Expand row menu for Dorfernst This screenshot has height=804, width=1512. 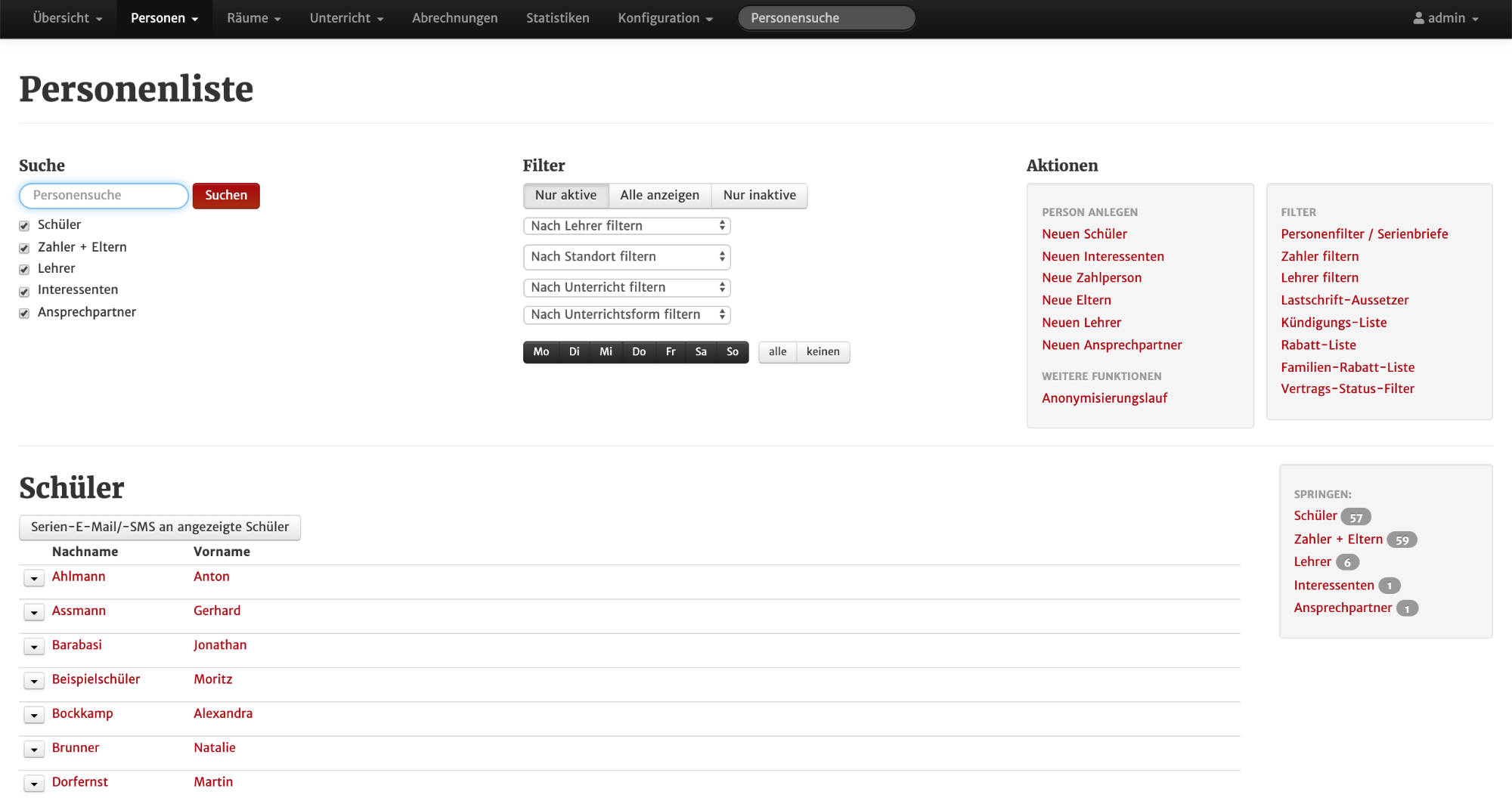click(x=34, y=784)
